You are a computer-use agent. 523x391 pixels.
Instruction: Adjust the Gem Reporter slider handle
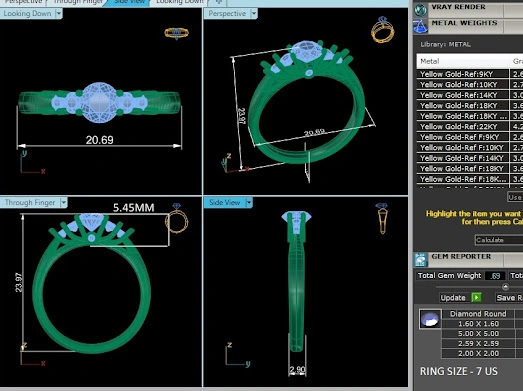click(x=505, y=287)
